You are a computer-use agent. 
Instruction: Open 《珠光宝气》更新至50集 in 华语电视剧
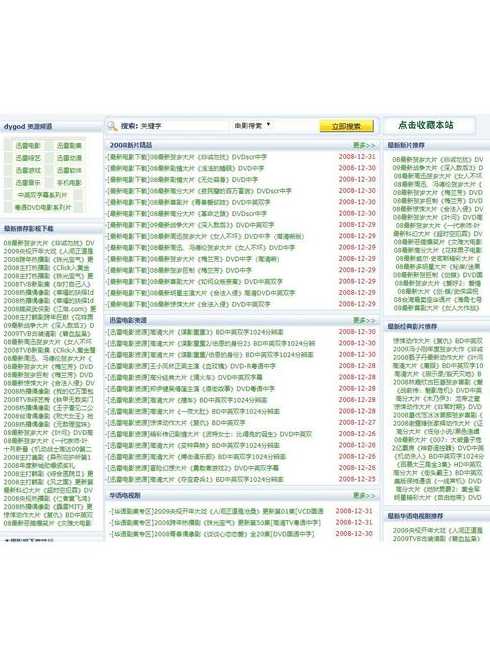point(215,523)
